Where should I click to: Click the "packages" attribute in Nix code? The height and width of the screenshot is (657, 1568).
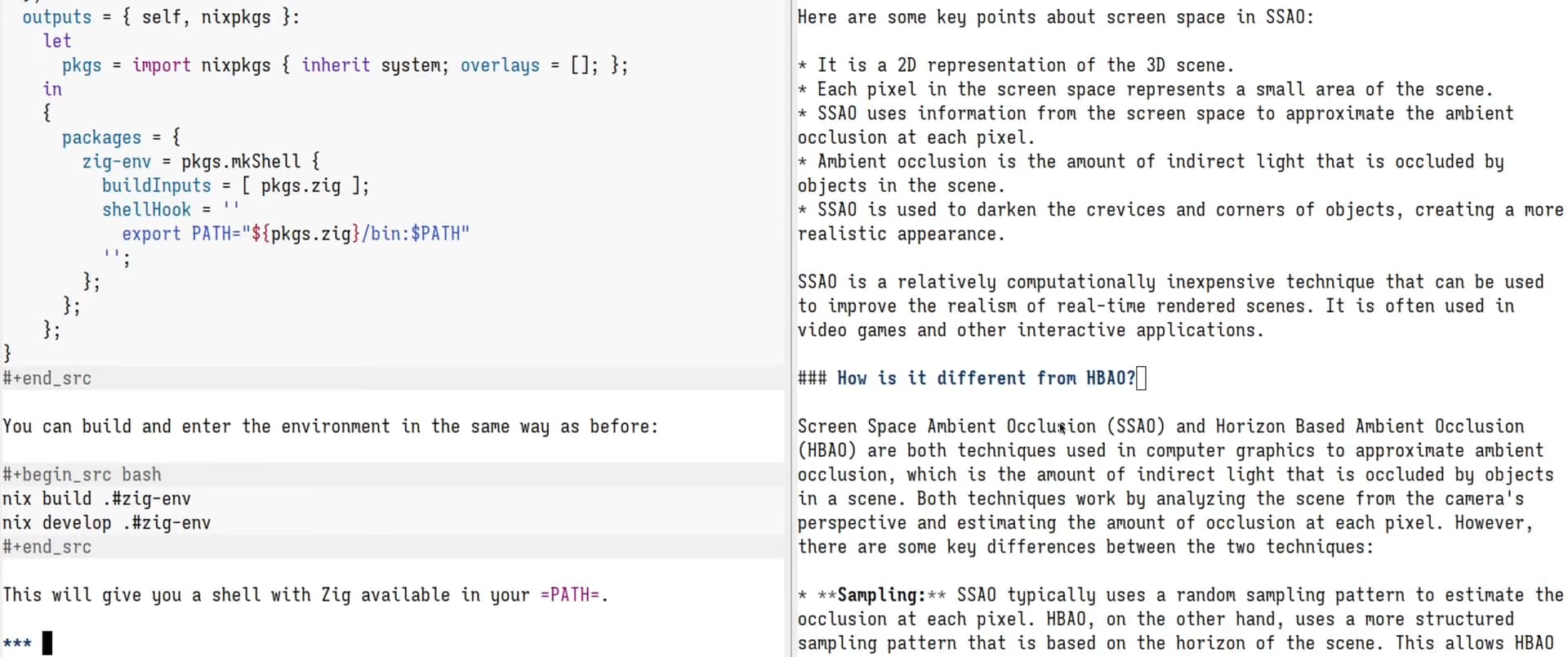(x=101, y=138)
